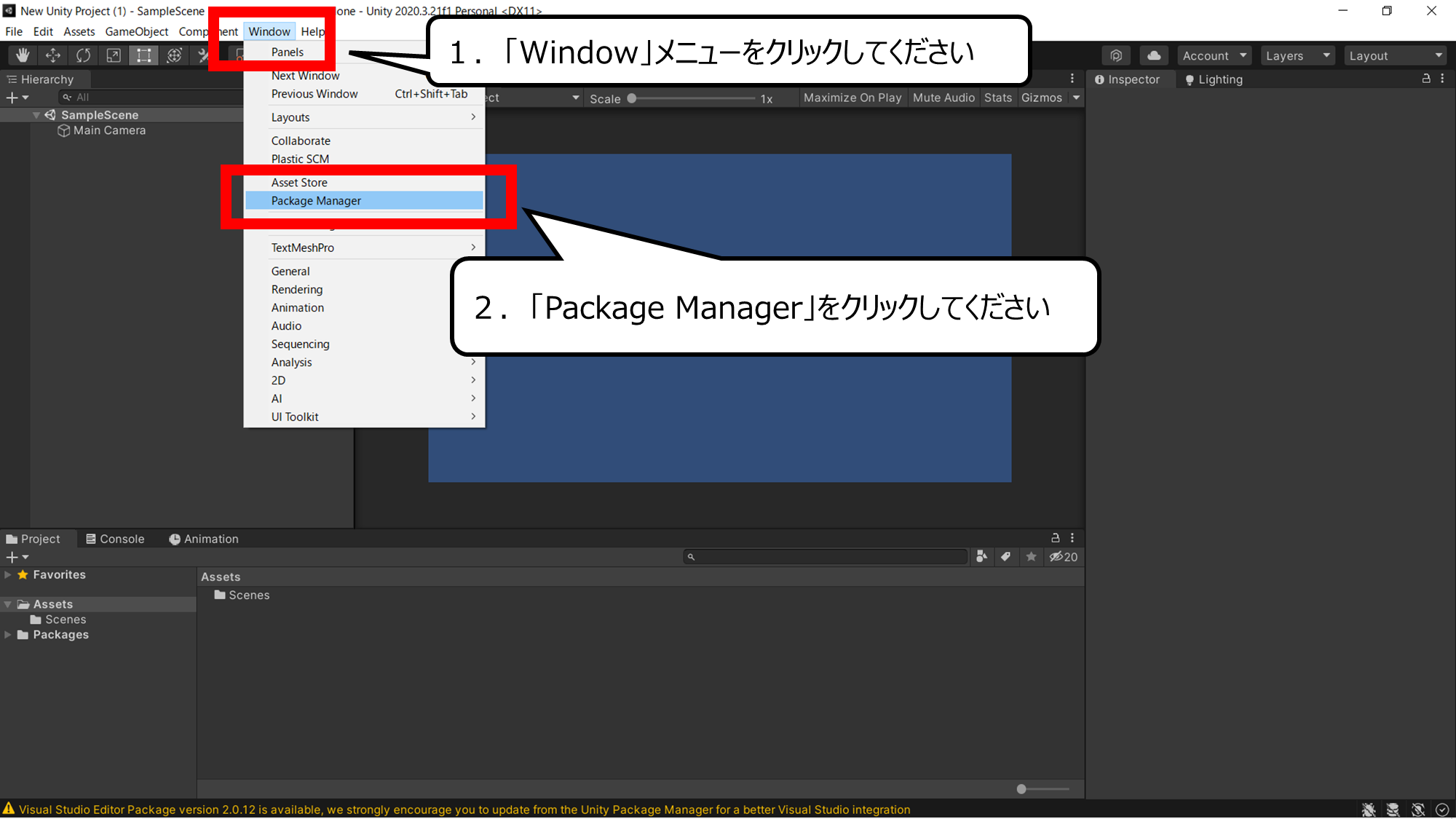Select the Scale tool

pos(114,55)
